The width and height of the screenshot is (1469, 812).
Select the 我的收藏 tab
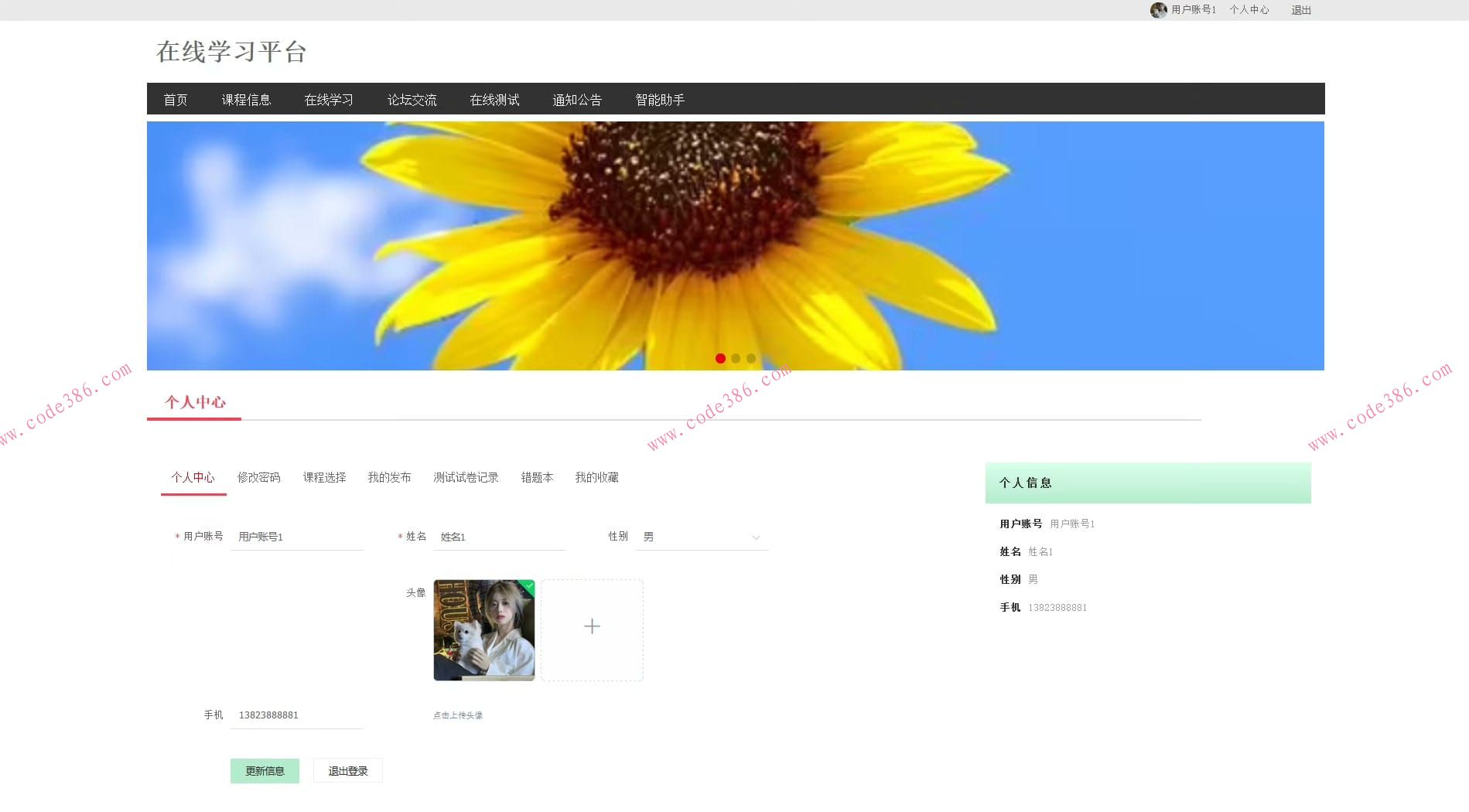point(596,478)
